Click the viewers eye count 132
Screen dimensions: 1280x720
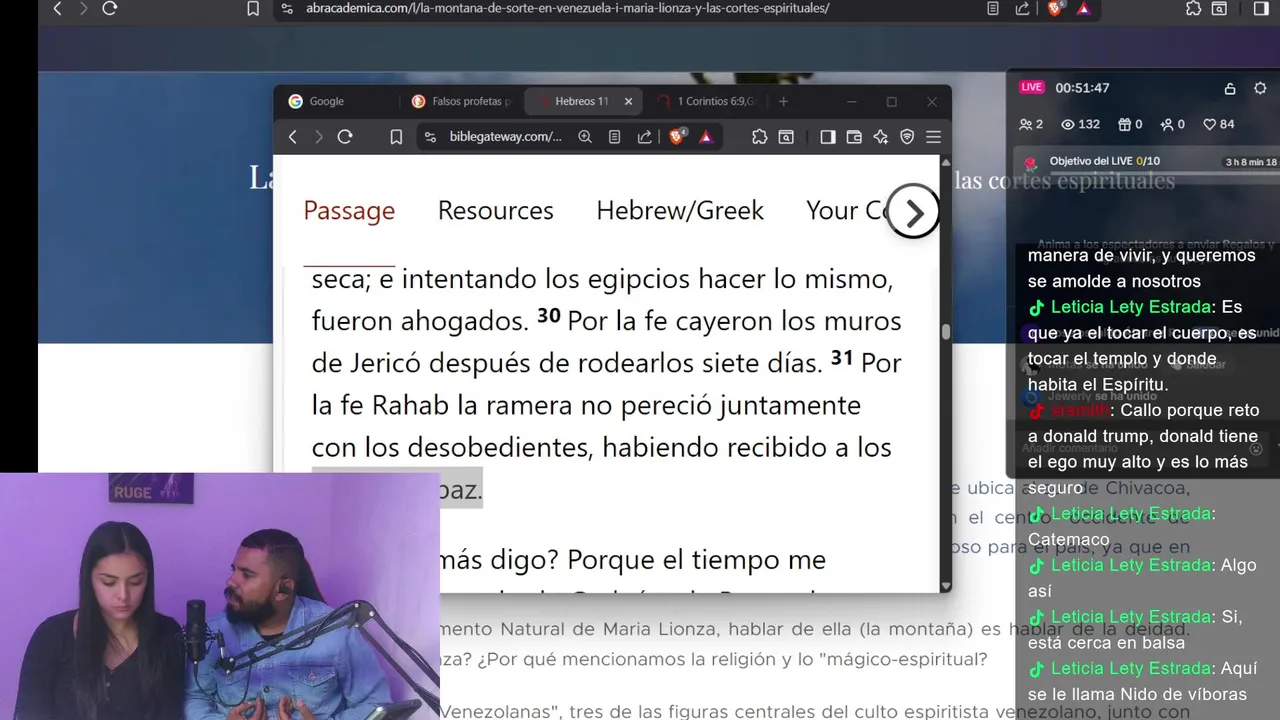pyautogui.click(x=1080, y=124)
